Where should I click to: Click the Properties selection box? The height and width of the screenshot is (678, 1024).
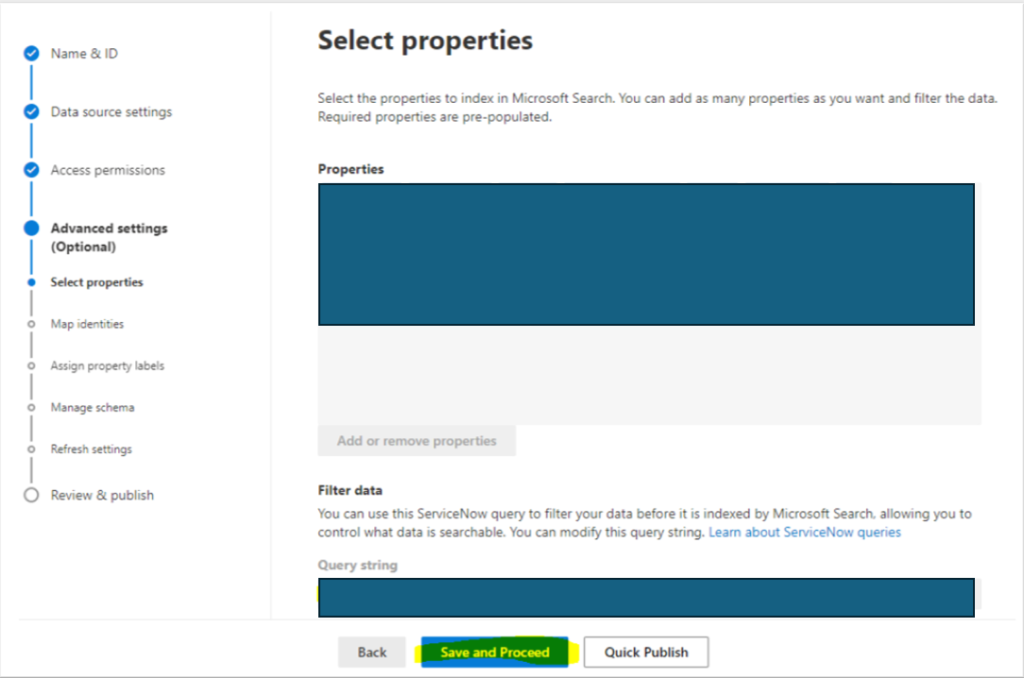pos(645,254)
